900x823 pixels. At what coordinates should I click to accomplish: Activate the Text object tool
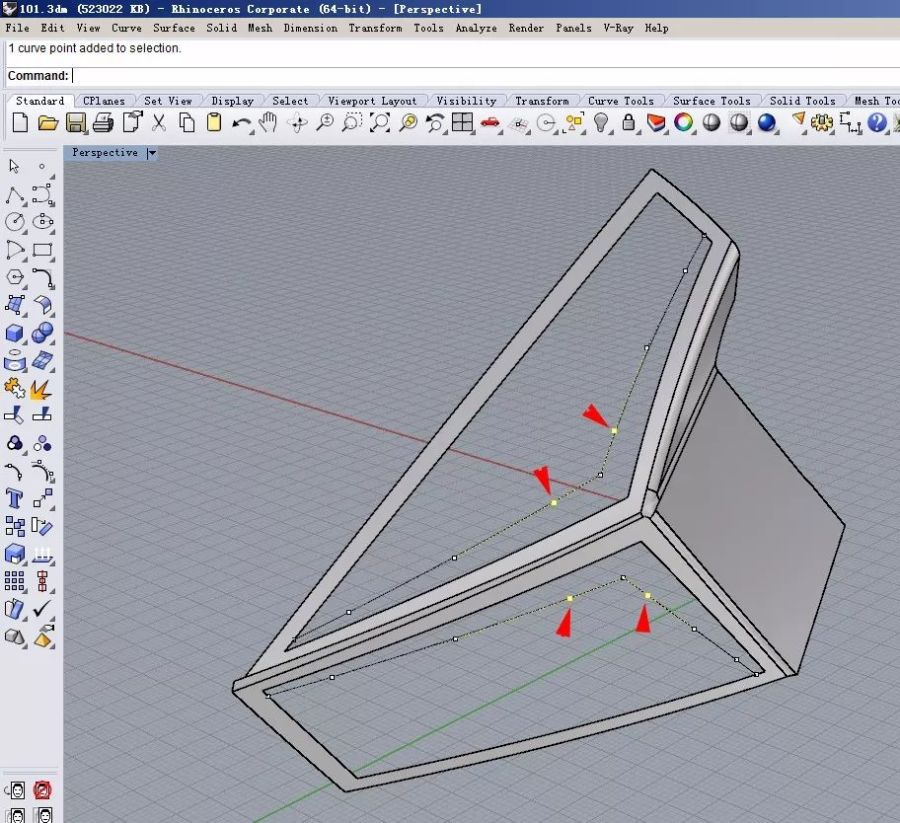coord(15,498)
